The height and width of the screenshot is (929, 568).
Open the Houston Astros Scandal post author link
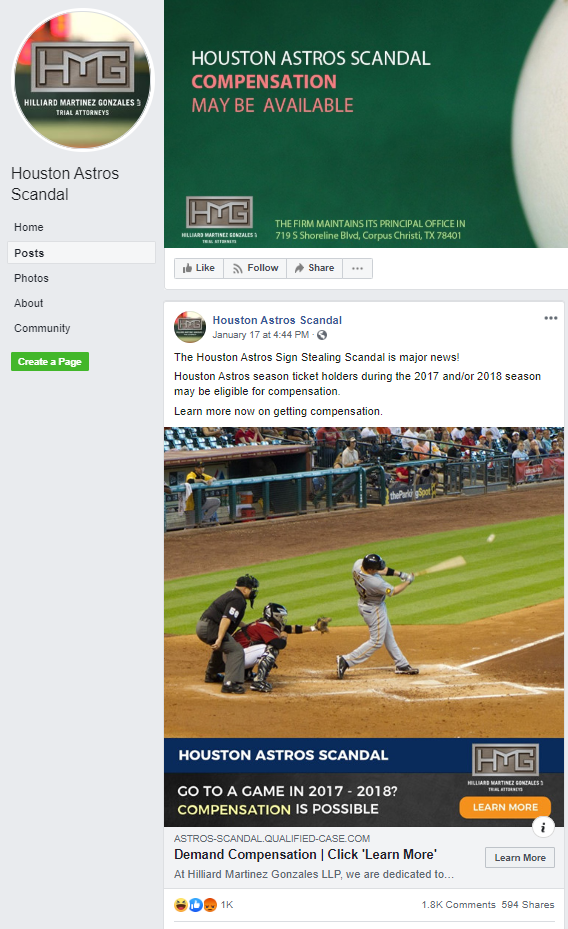pyautogui.click(x=277, y=320)
